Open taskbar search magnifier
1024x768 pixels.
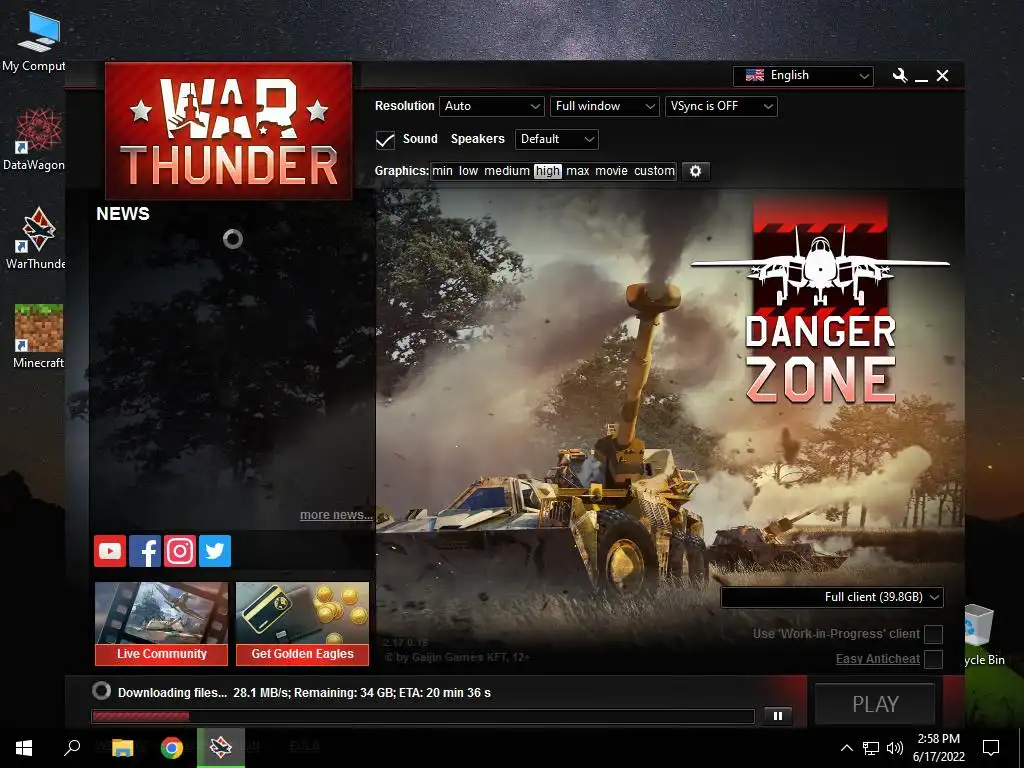(72, 748)
